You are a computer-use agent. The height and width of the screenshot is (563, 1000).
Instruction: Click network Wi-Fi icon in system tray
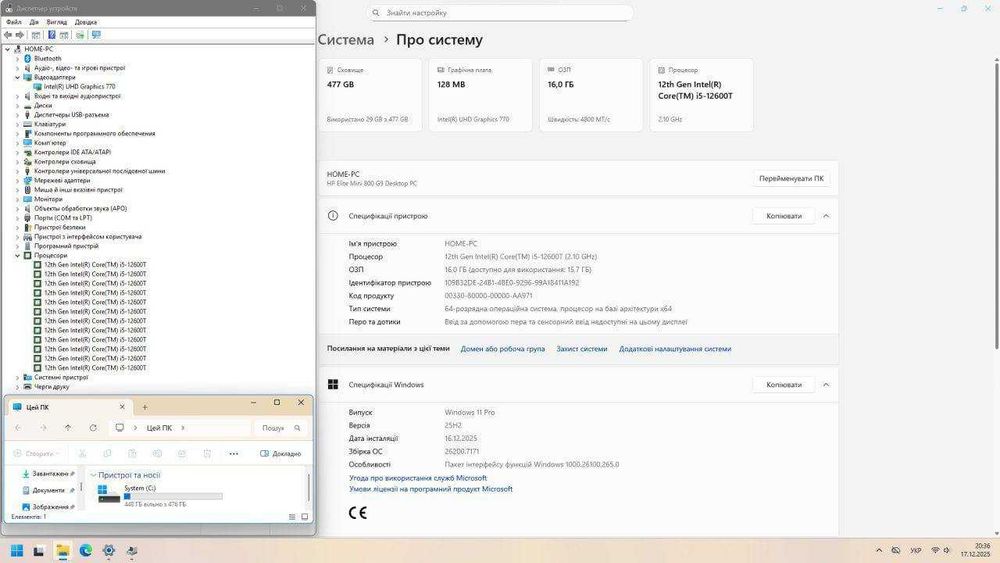point(936,550)
